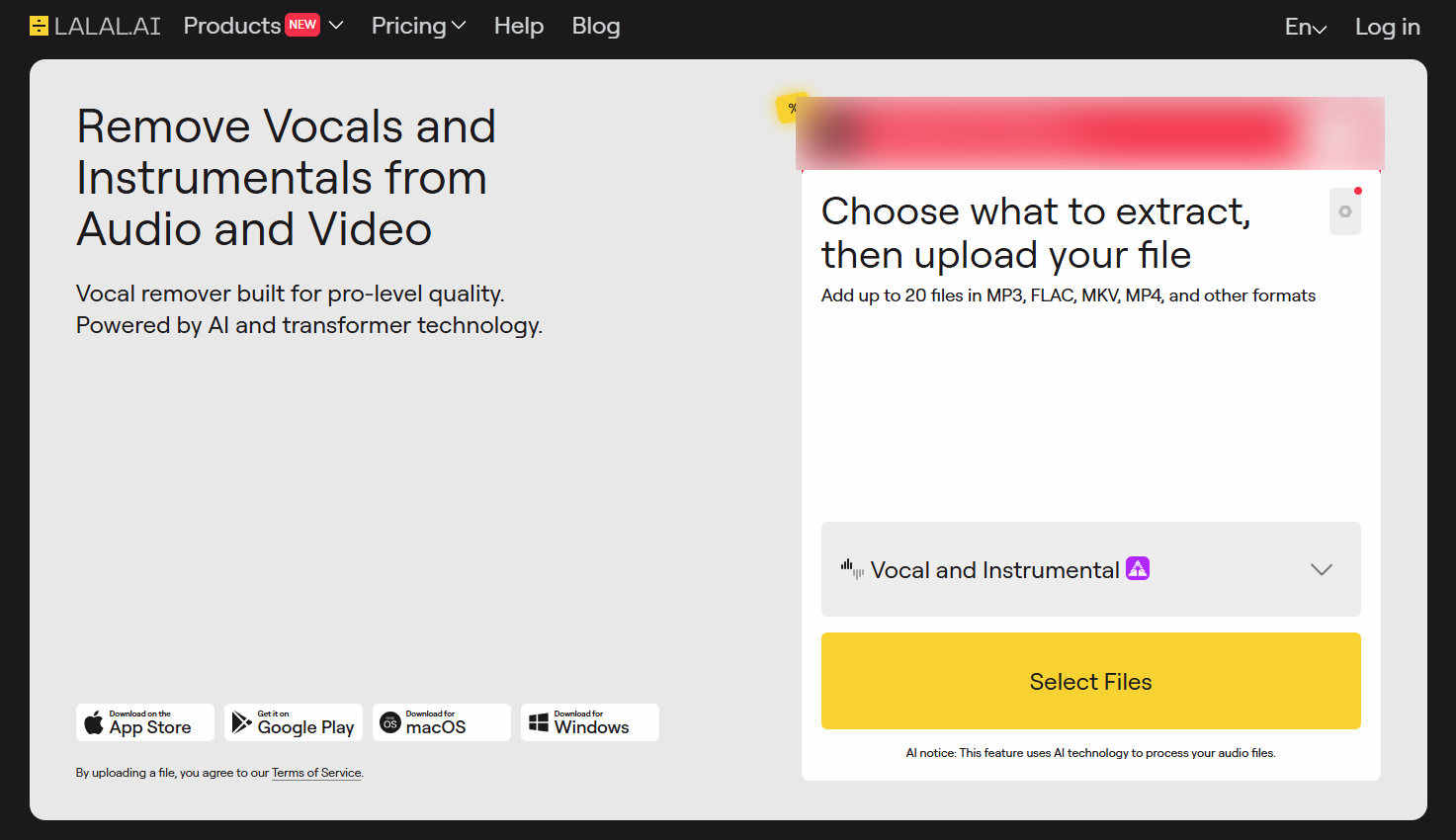The width and height of the screenshot is (1456, 840).
Task: Click the waveform icon before Vocal and Instrumental
Action: coord(852,569)
